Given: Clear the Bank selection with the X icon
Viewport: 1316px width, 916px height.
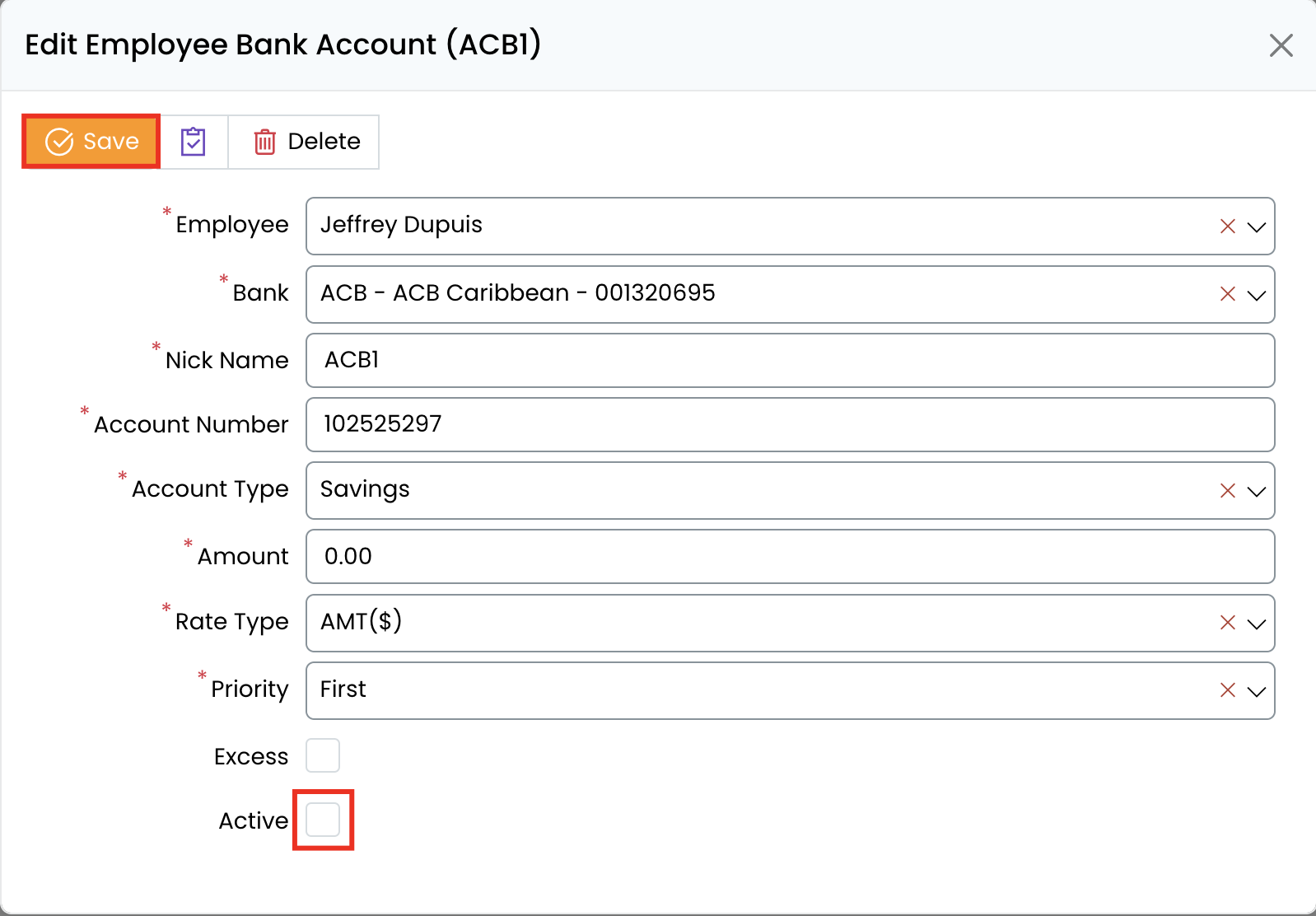Looking at the screenshot, I should 1227,294.
